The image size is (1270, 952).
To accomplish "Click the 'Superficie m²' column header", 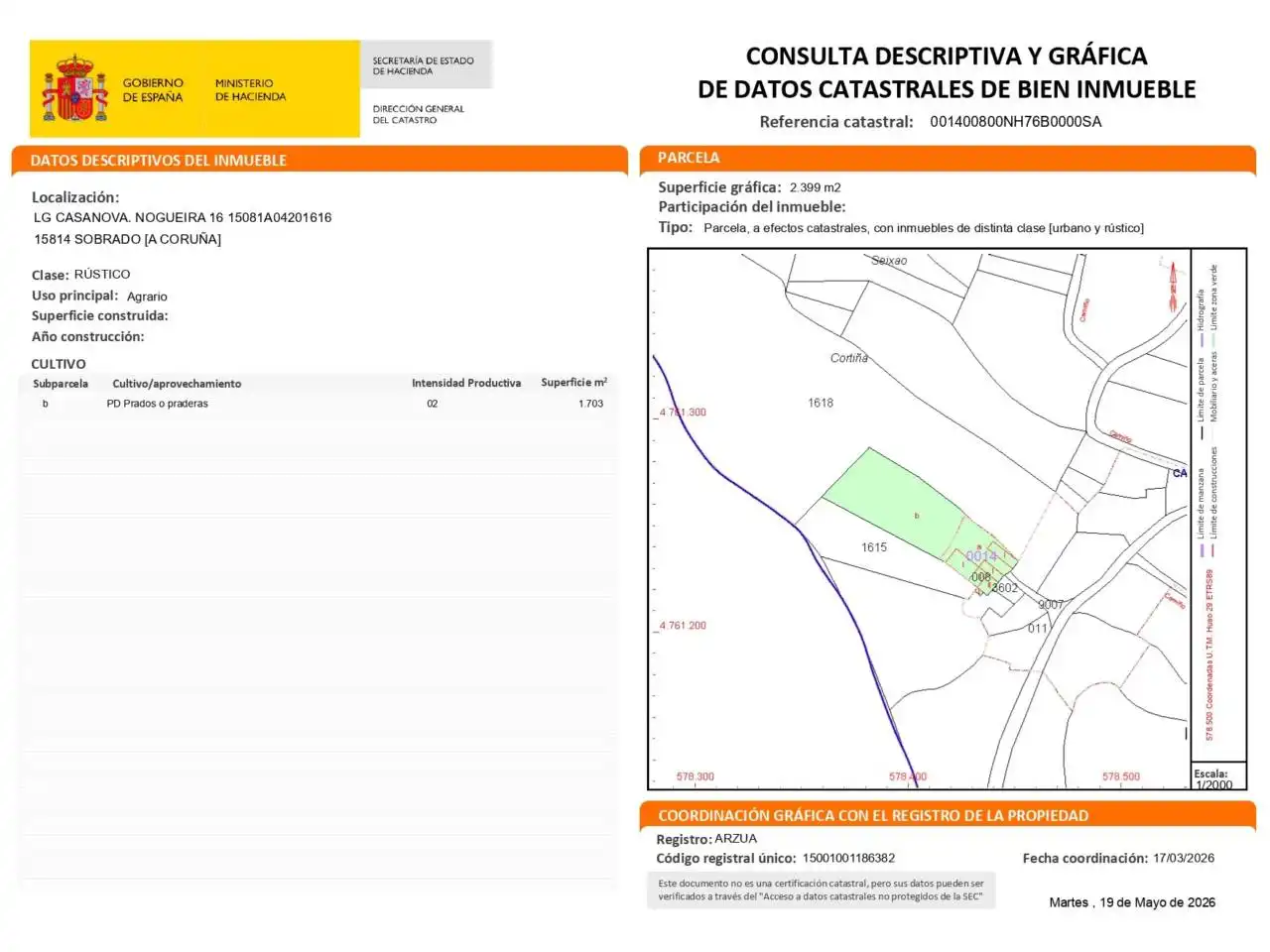I will 574,382.
